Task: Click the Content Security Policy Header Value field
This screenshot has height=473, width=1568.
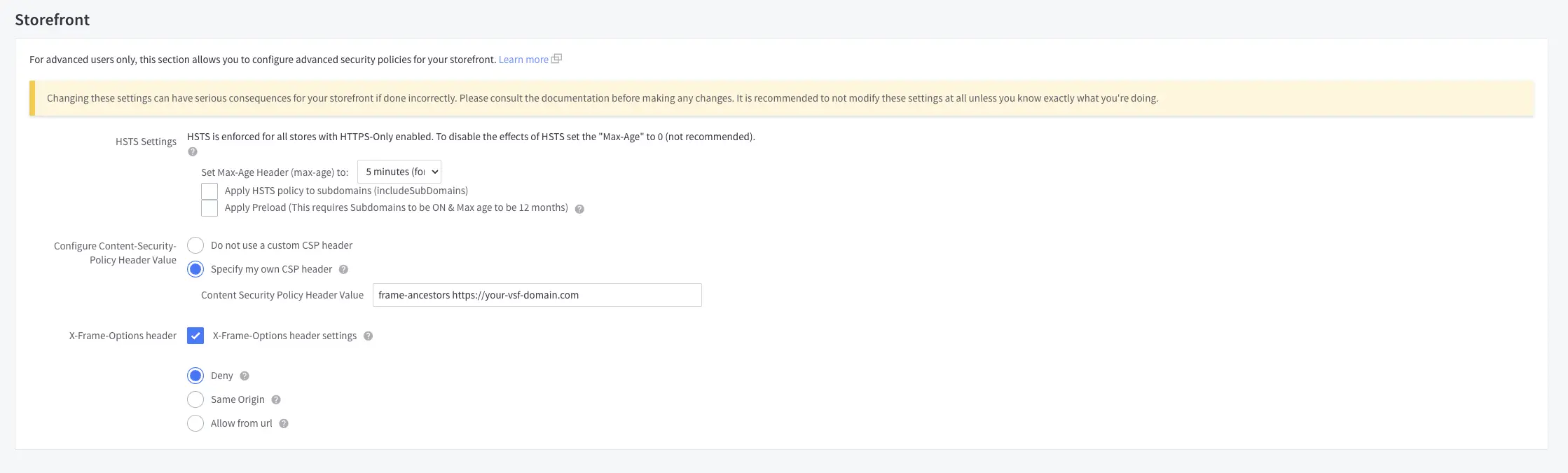Action: pyautogui.click(x=537, y=295)
